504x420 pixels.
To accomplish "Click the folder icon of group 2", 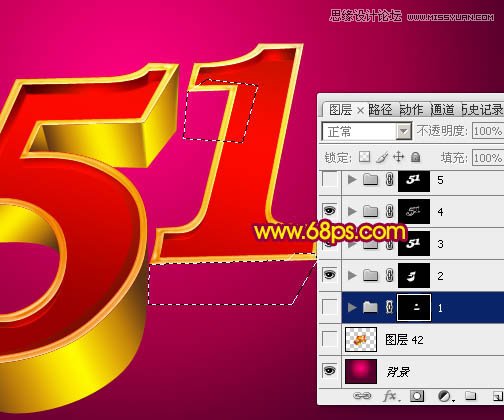I will pos(370,275).
